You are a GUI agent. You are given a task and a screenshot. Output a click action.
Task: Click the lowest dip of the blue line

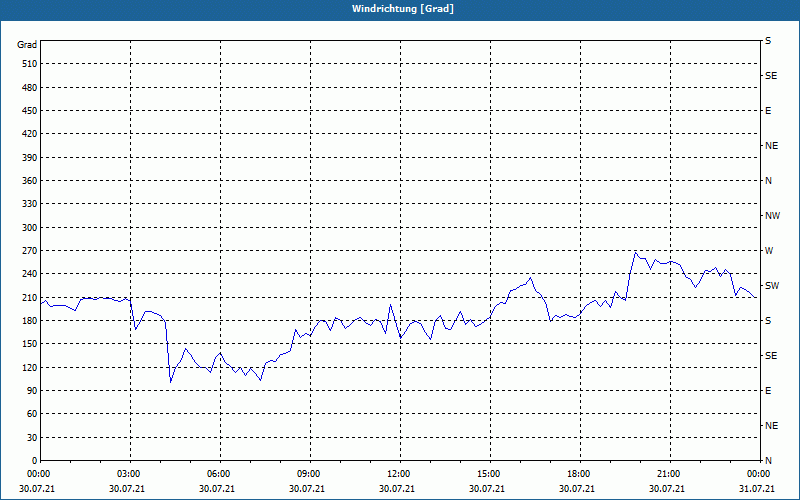tap(171, 382)
